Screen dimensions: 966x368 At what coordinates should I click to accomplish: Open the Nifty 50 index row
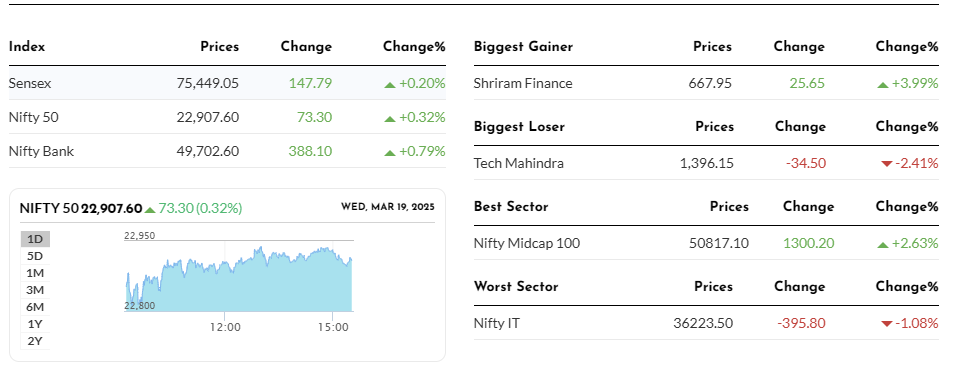click(x=227, y=117)
